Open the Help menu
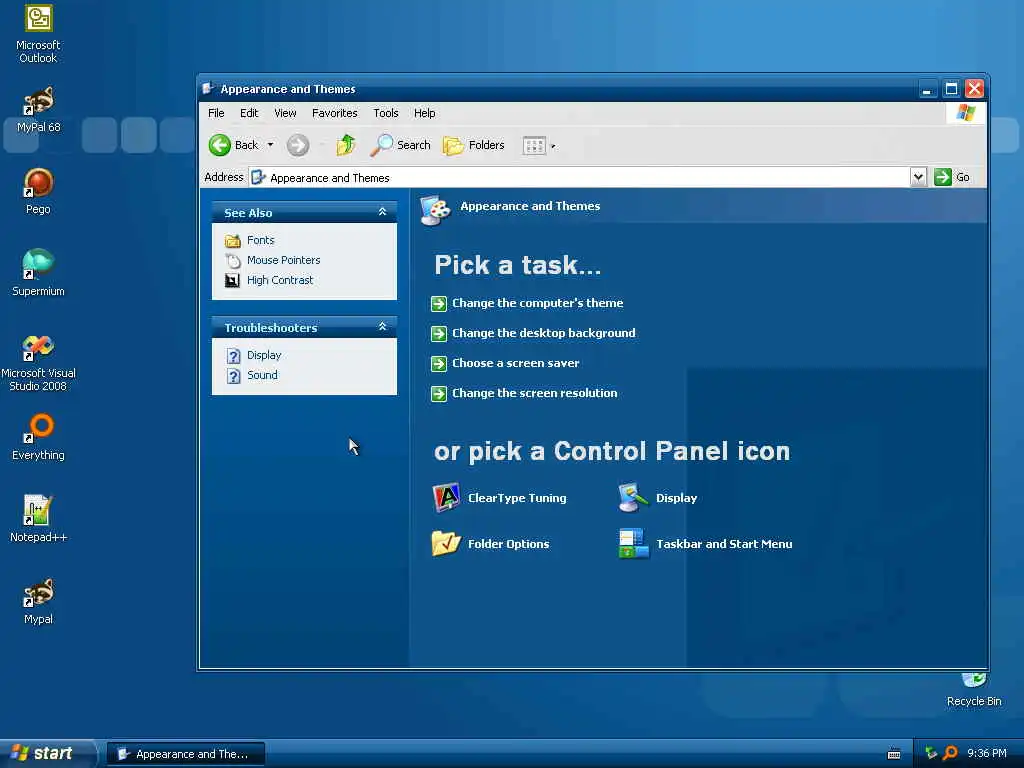This screenshot has height=768, width=1024. point(424,113)
